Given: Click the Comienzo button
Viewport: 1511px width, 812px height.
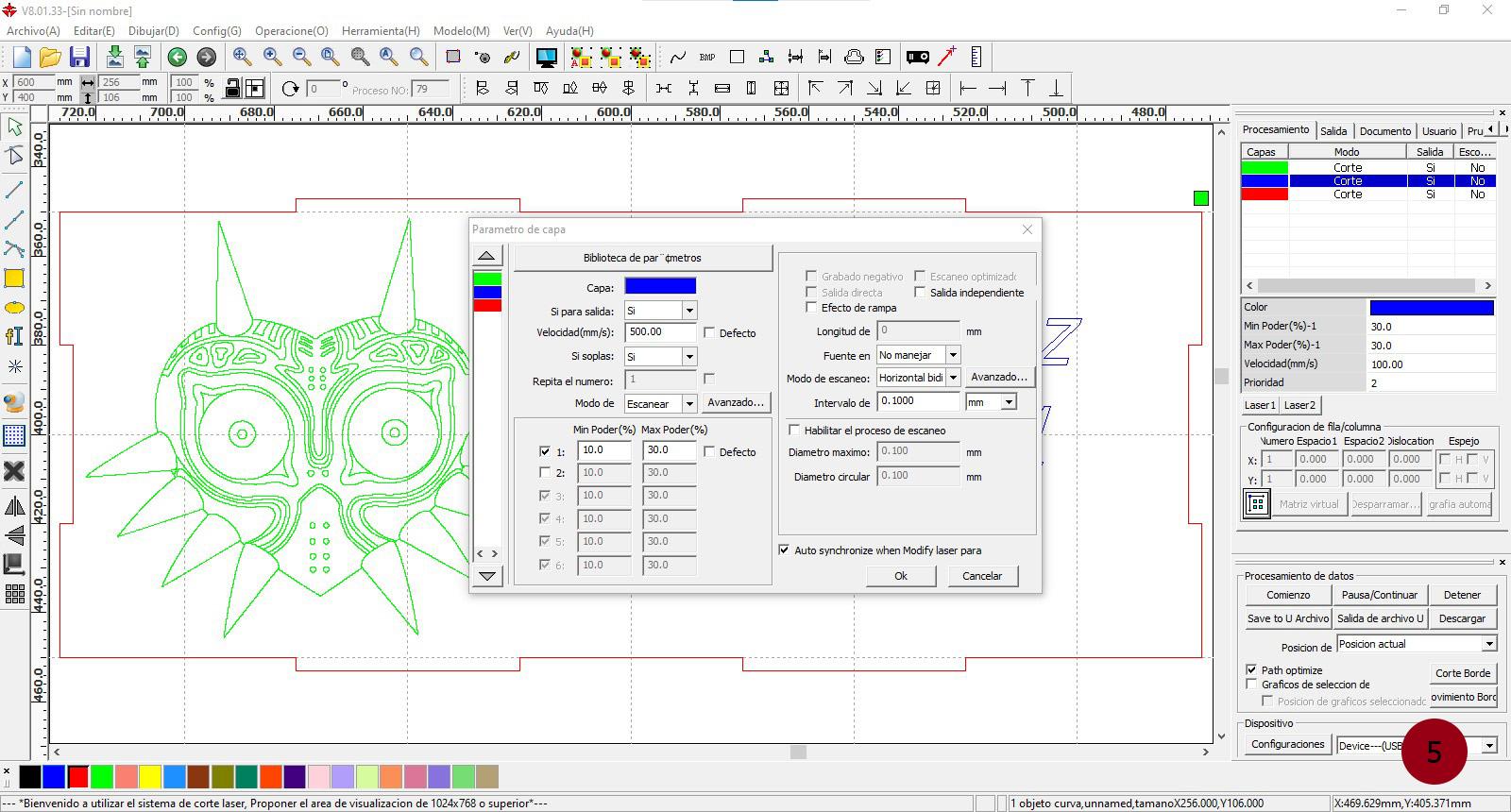Looking at the screenshot, I should [x=1288, y=595].
